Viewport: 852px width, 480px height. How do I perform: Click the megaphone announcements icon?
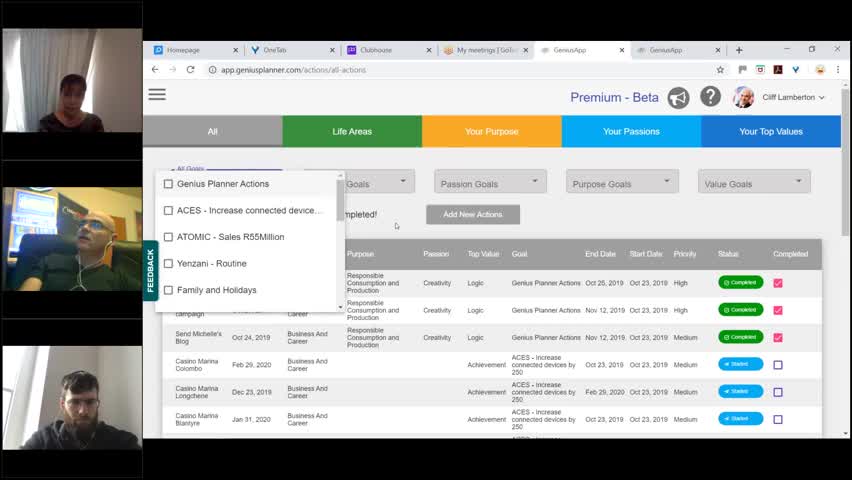tap(678, 98)
